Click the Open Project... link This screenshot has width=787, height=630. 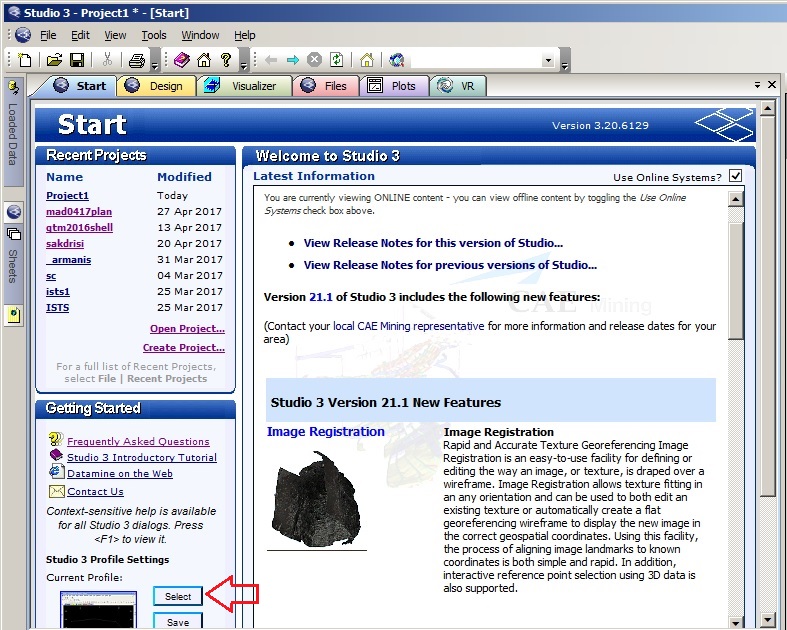(x=187, y=328)
